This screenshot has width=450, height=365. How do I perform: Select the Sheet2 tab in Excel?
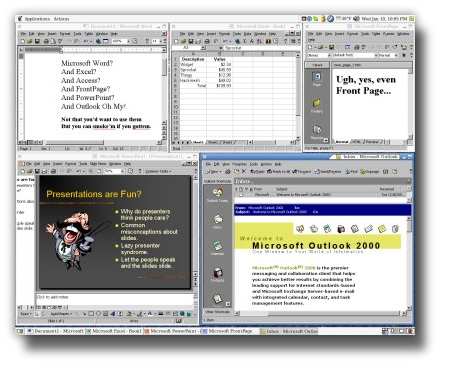[212, 142]
